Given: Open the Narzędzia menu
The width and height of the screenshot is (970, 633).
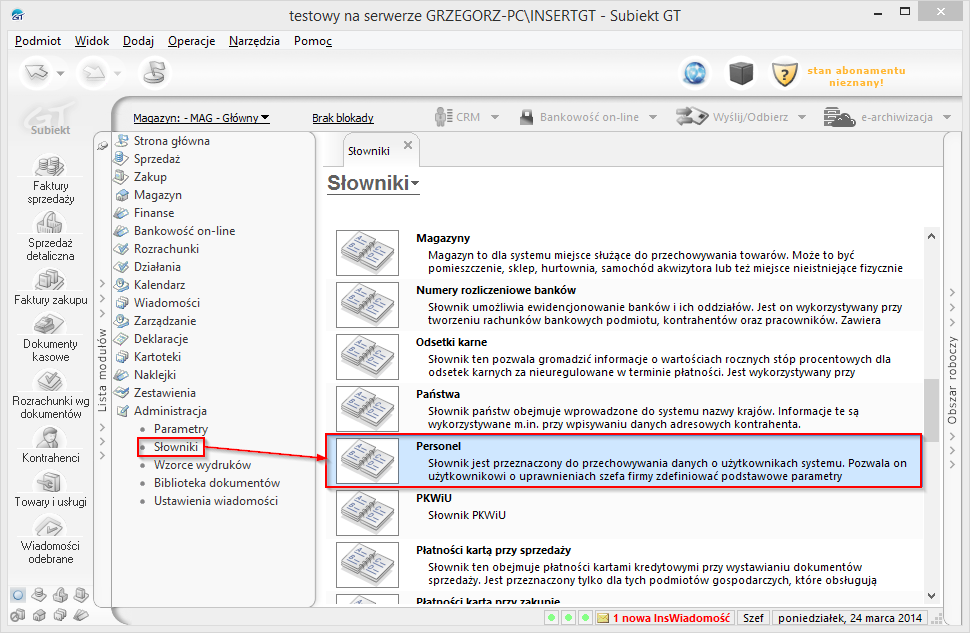Looking at the screenshot, I should (254, 41).
